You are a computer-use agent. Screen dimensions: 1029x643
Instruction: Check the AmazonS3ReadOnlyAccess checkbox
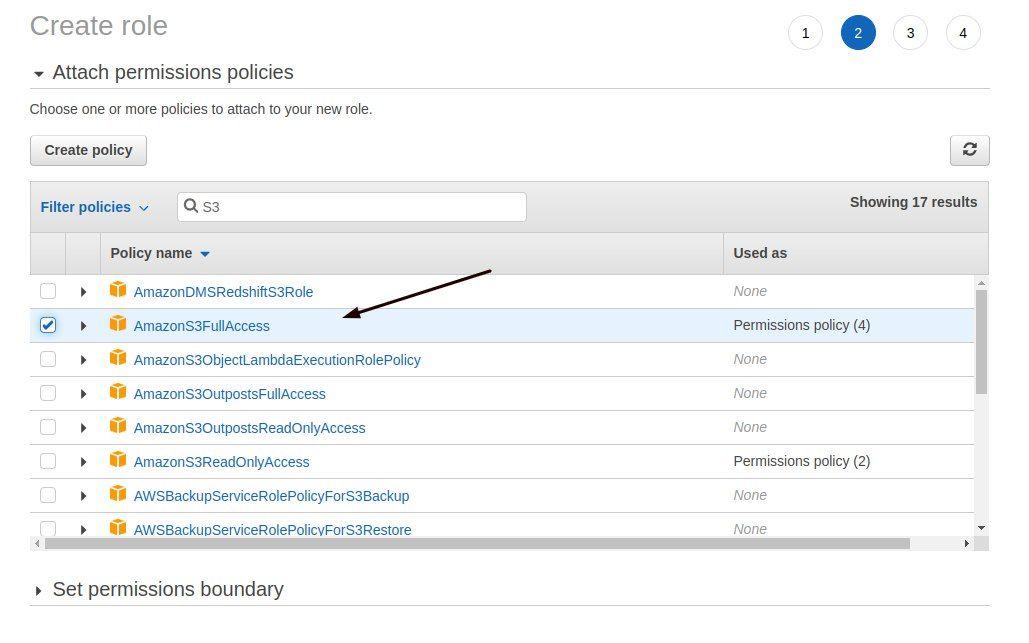pos(48,461)
